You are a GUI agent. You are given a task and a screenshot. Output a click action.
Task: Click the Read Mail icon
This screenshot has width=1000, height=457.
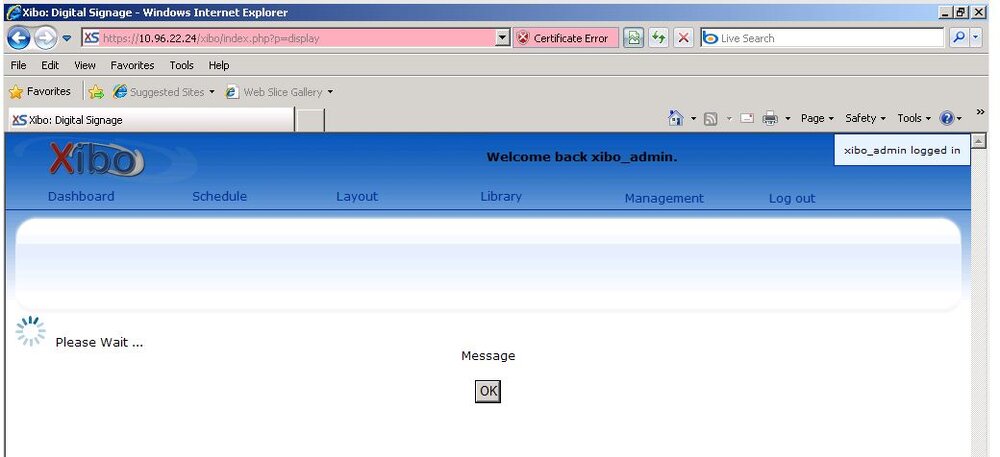[747, 119]
